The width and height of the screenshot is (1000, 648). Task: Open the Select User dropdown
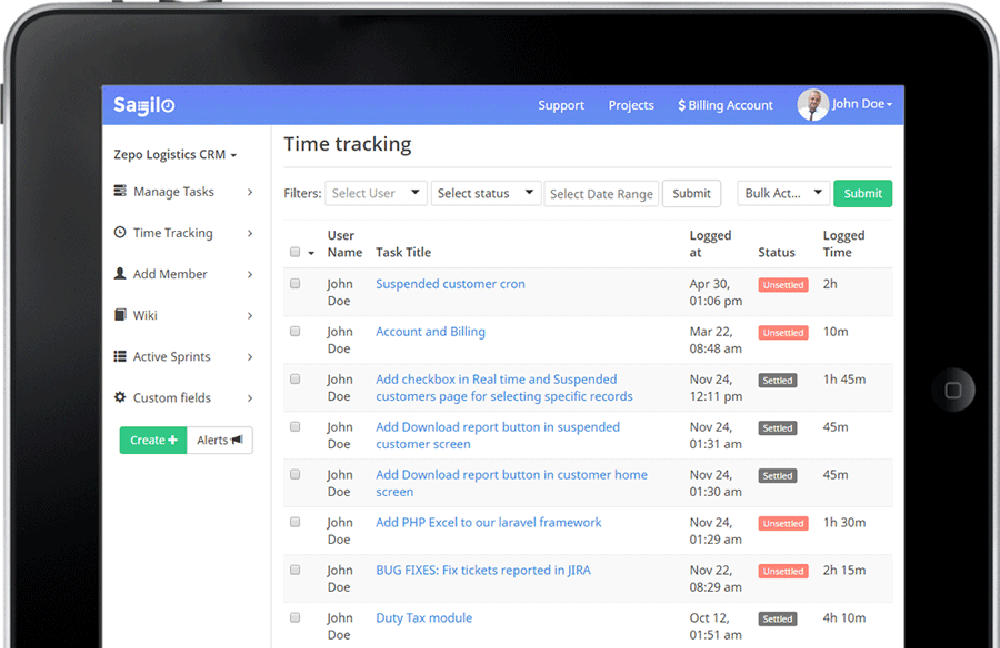[x=375, y=192]
